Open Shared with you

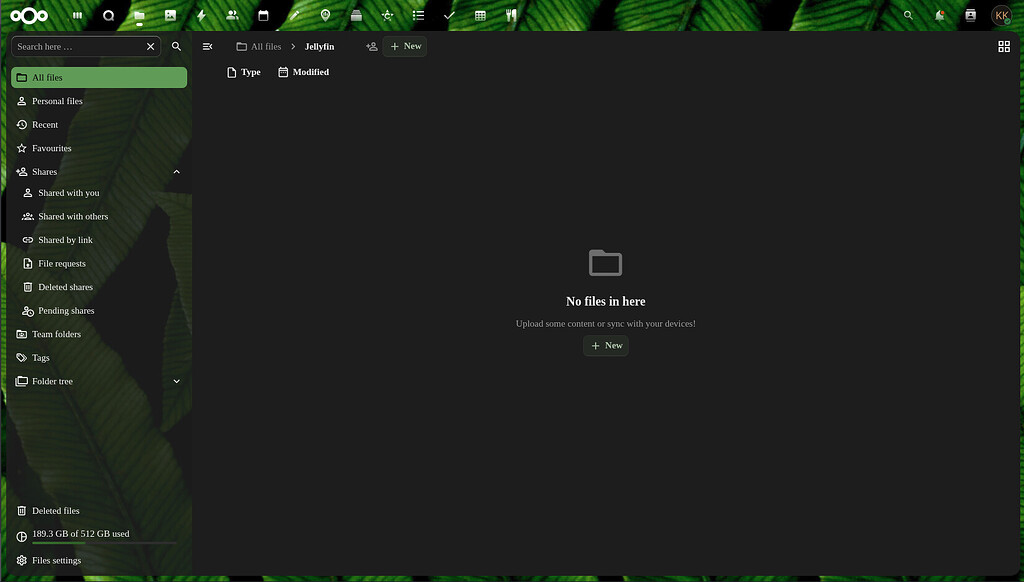click(102, 193)
